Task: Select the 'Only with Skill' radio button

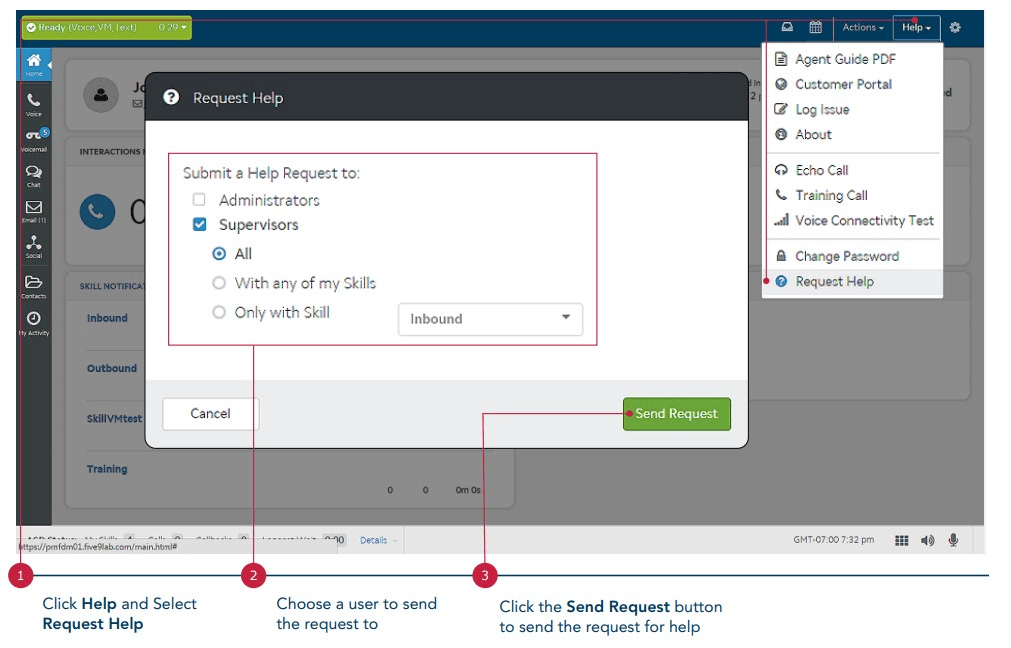Action: click(x=219, y=312)
